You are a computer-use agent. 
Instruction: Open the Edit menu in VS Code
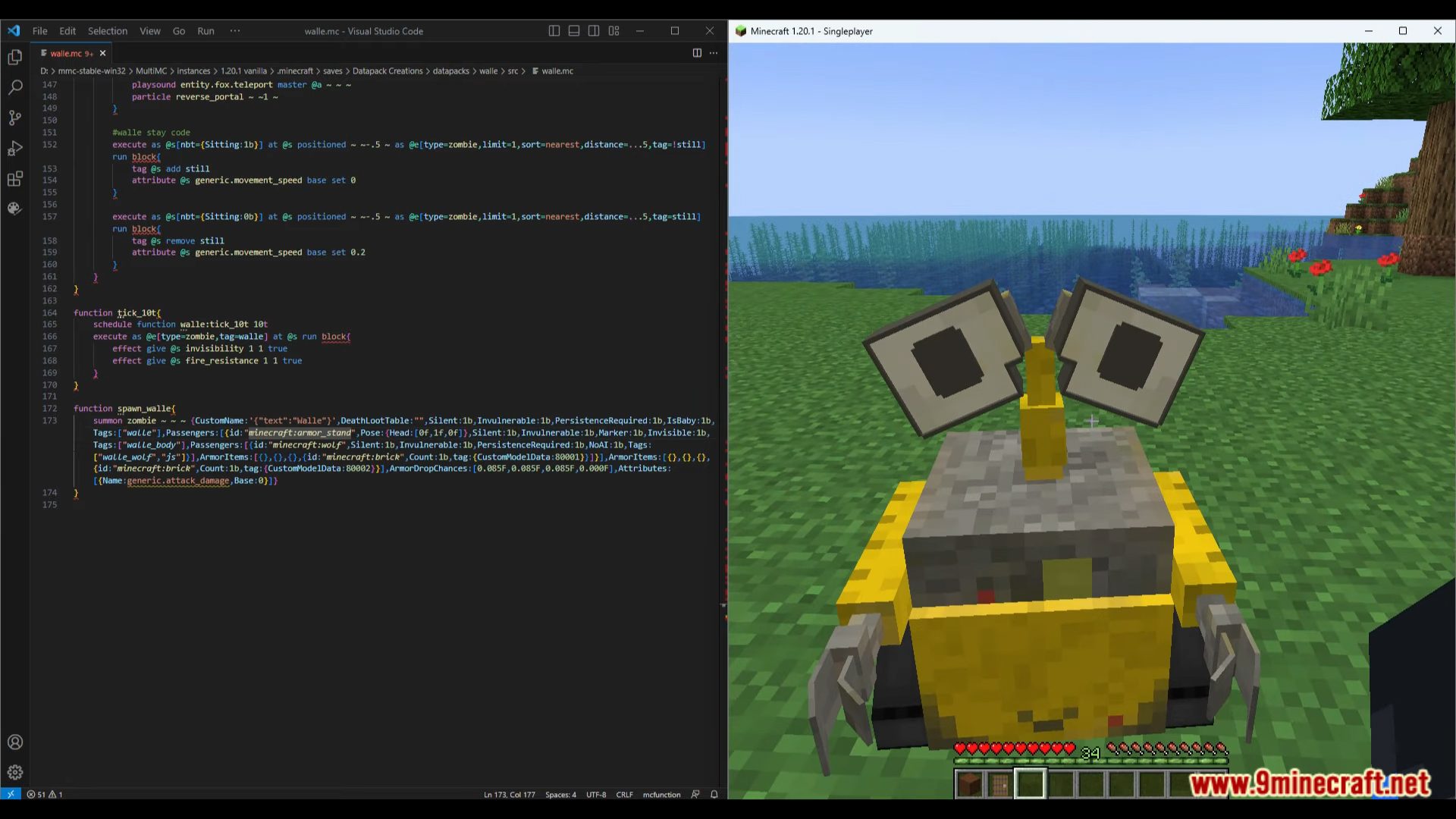point(67,30)
